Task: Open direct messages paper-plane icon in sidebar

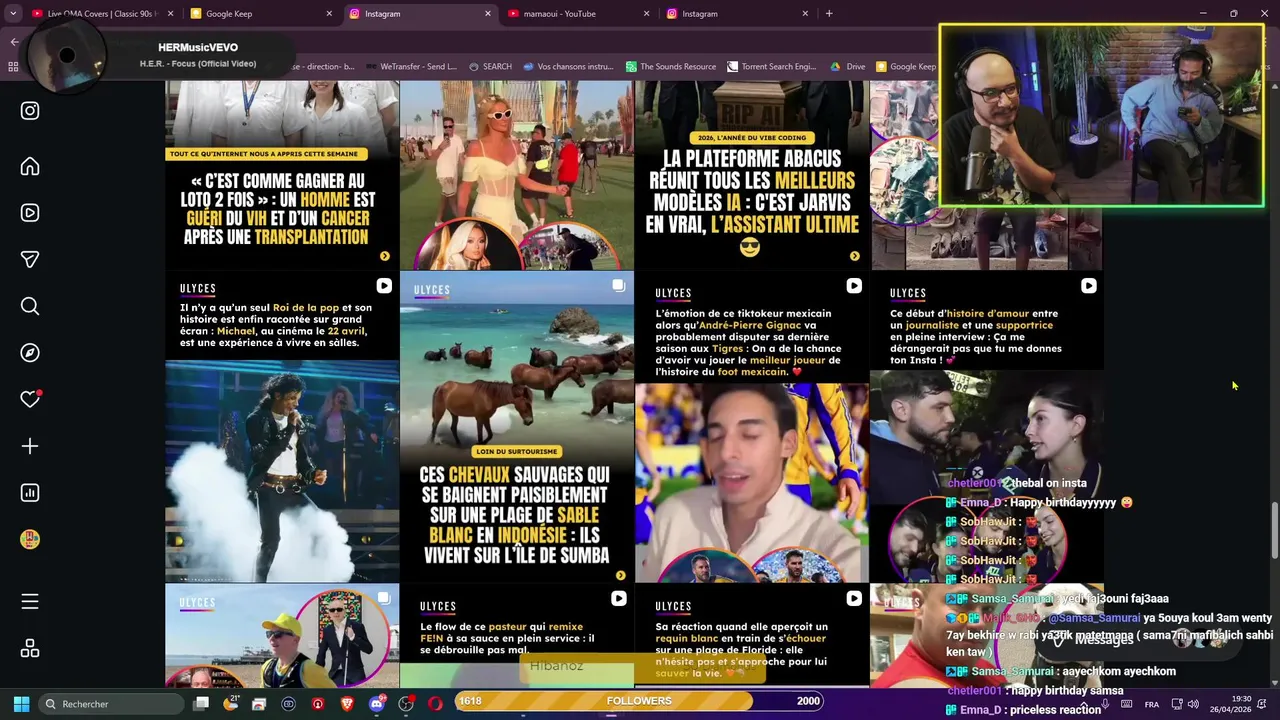Action: point(30,259)
